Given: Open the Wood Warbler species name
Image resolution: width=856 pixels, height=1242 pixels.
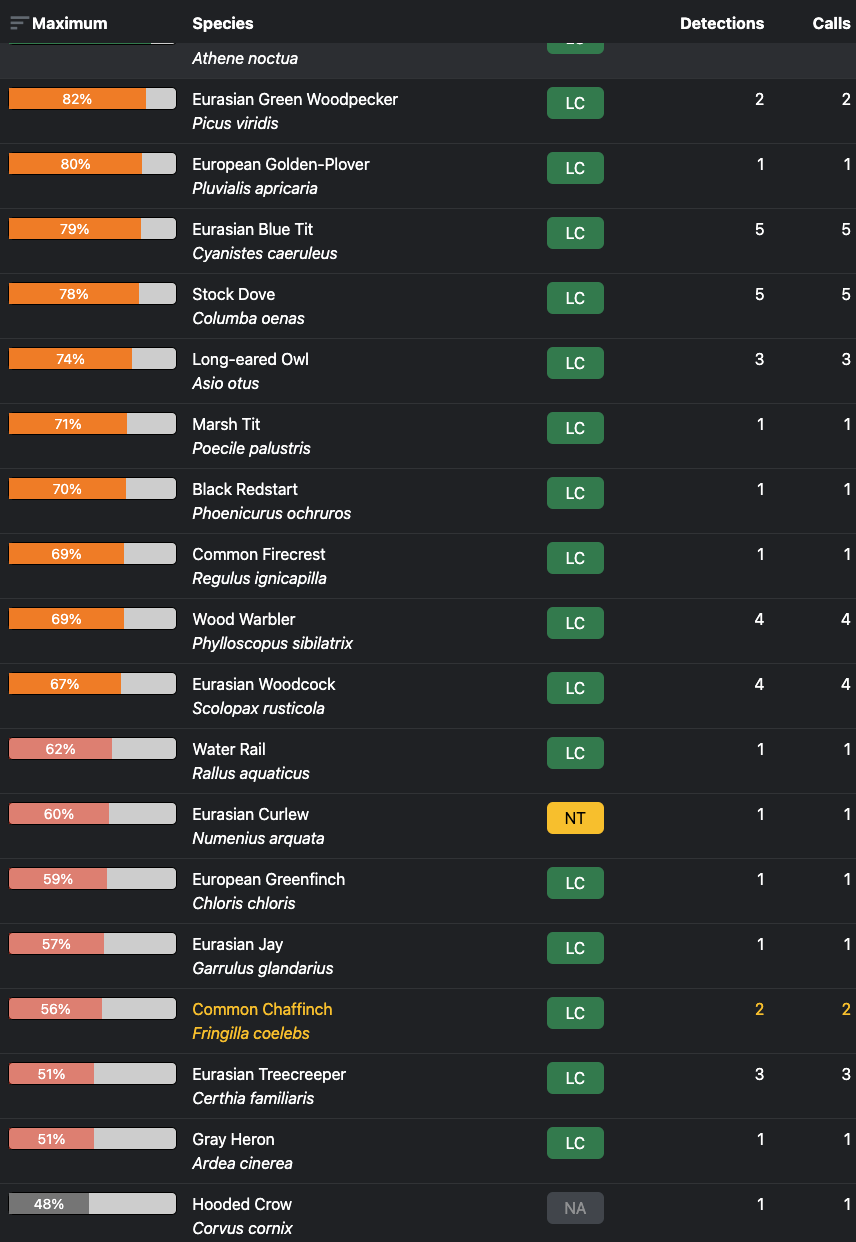Looking at the screenshot, I should pos(243,619).
